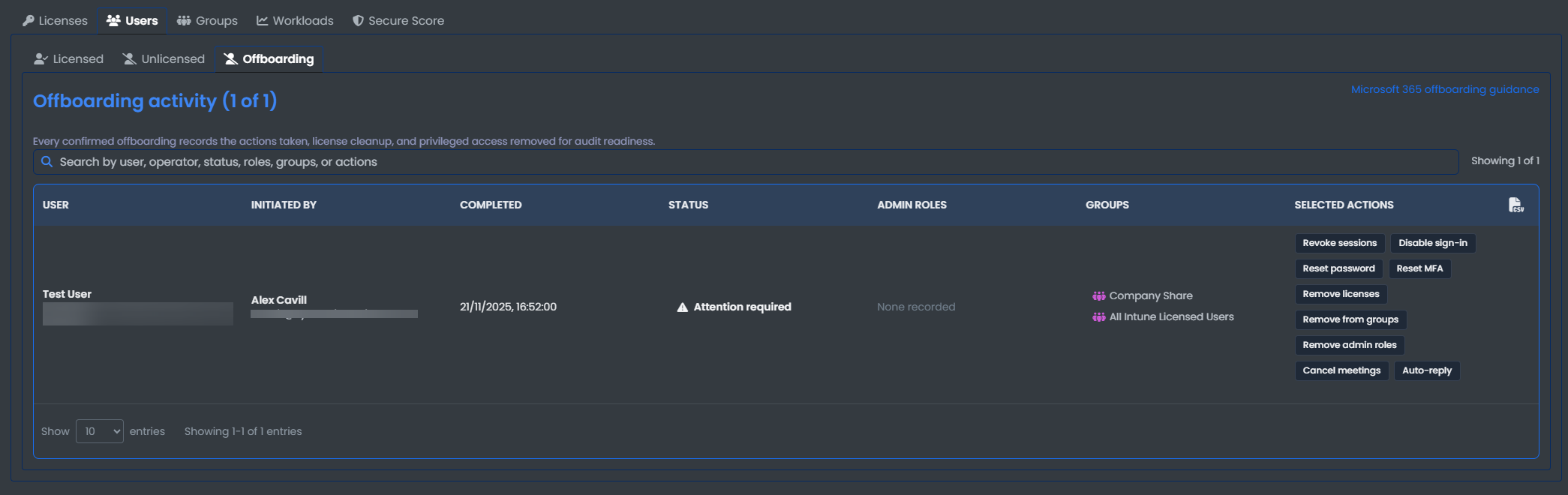Go to the Secure Score tab
1568x495 pixels.
click(x=398, y=21)
